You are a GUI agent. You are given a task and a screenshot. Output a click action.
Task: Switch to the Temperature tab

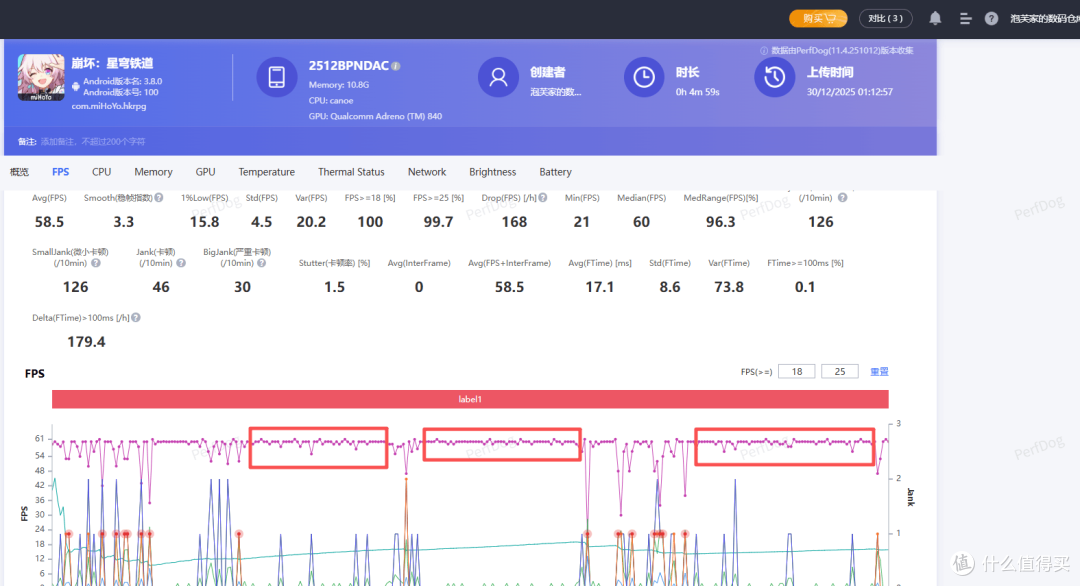[267, 172]
